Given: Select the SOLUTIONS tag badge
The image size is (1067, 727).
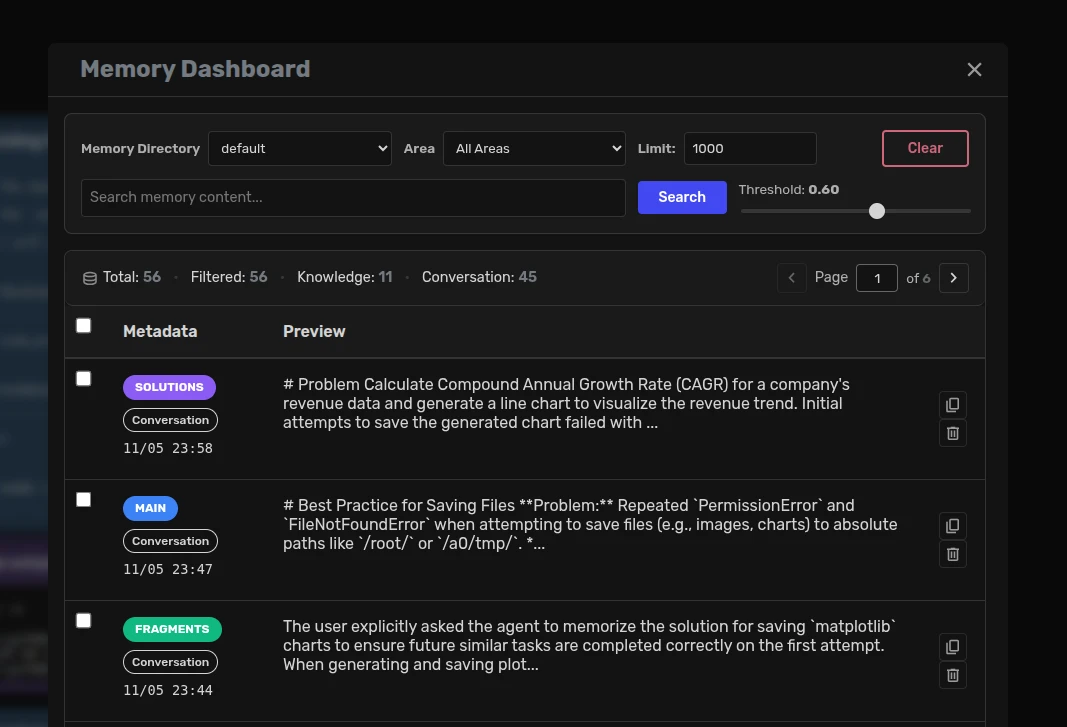Looking at the screenshot, I should (169, 387).
